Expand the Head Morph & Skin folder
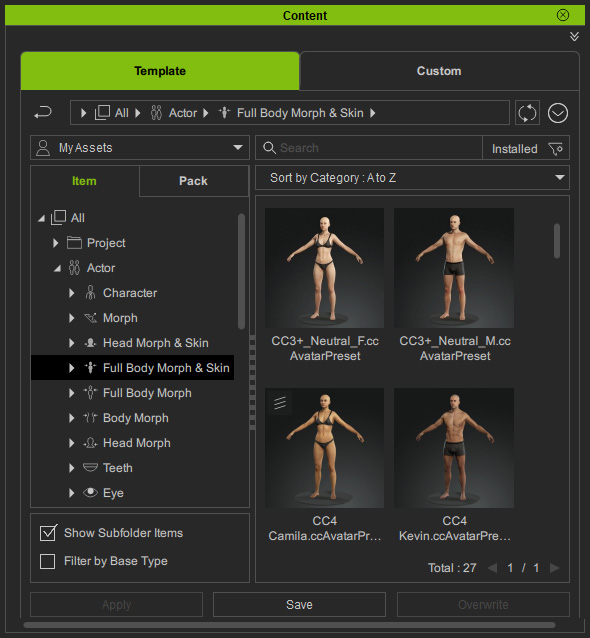The width and height of the screenshot is (590, 638). point(72,343)
